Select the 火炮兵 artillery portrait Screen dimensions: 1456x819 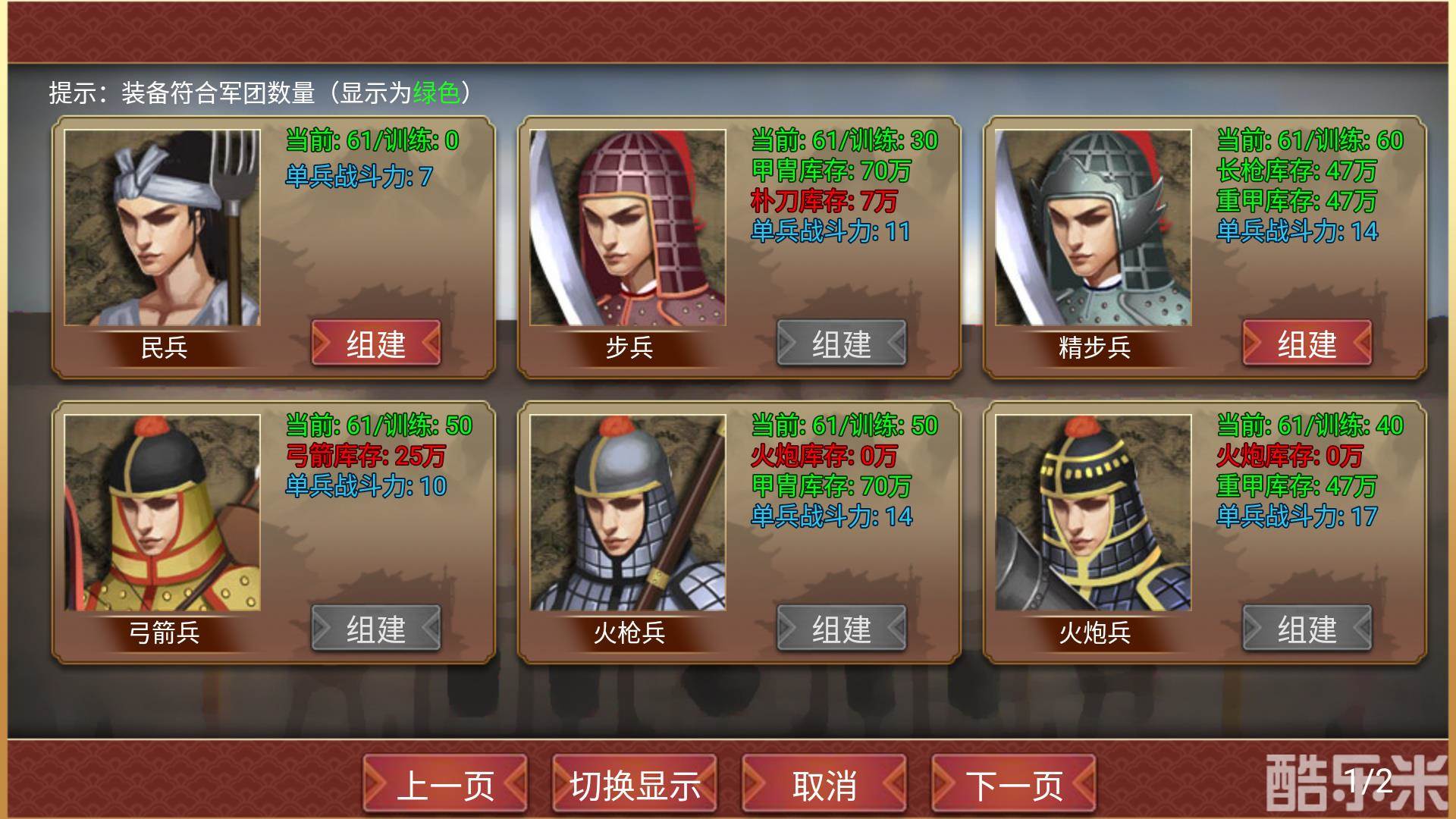coord(1094,513)
